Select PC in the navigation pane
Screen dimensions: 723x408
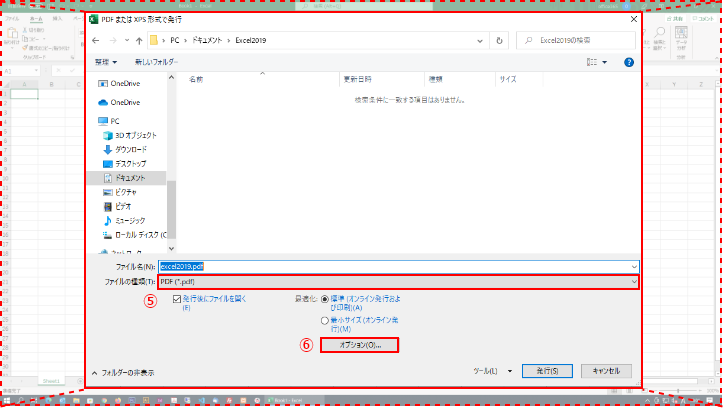point(109,121)
